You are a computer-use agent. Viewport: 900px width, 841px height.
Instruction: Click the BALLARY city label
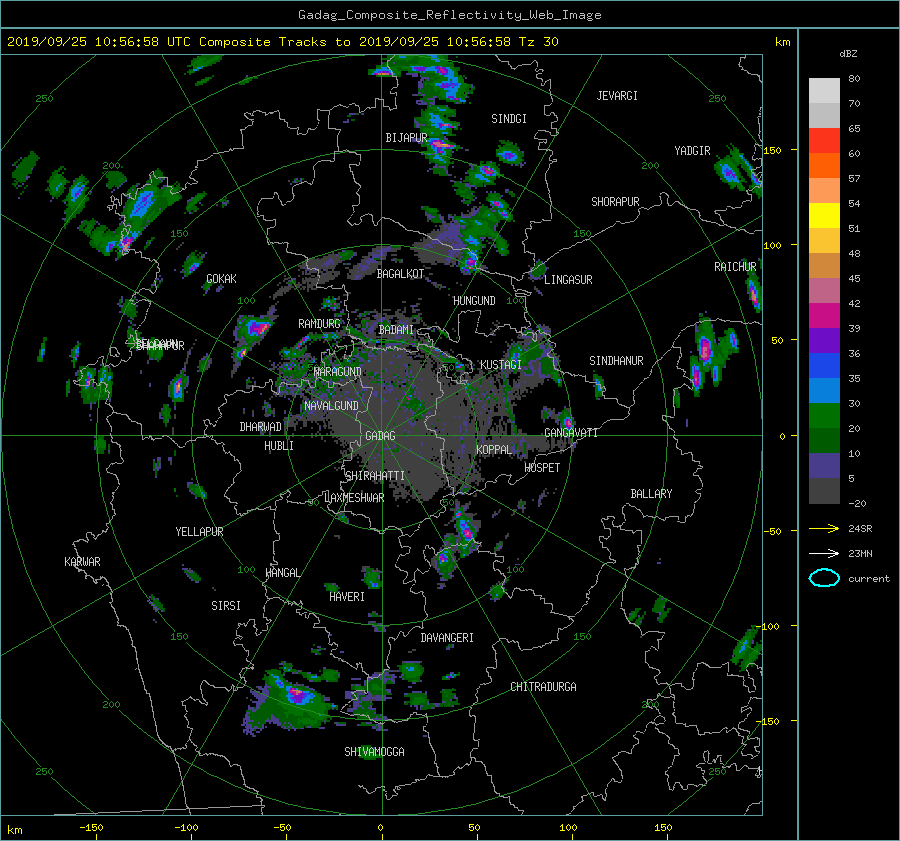651,494
